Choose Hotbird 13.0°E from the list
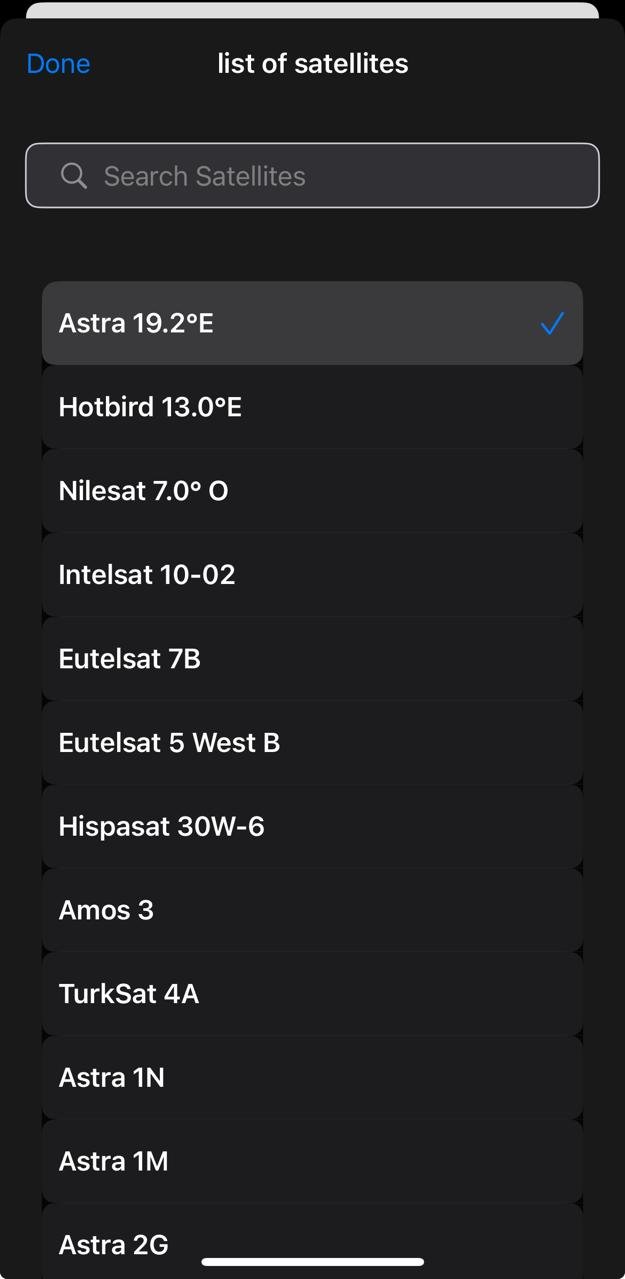This screenshot has height=1279, width=625. [150, 407]
